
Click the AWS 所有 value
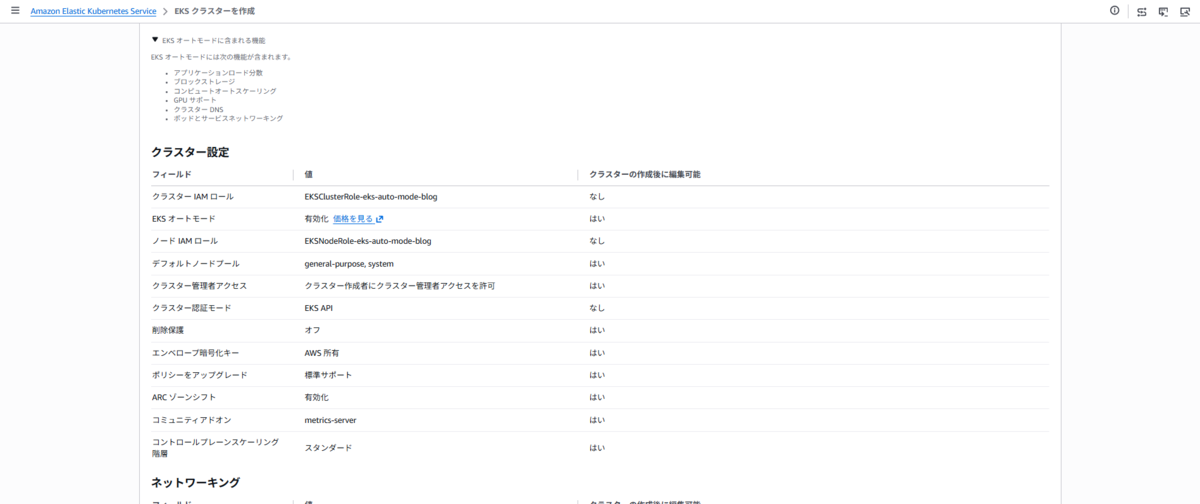tap(322, 353)
